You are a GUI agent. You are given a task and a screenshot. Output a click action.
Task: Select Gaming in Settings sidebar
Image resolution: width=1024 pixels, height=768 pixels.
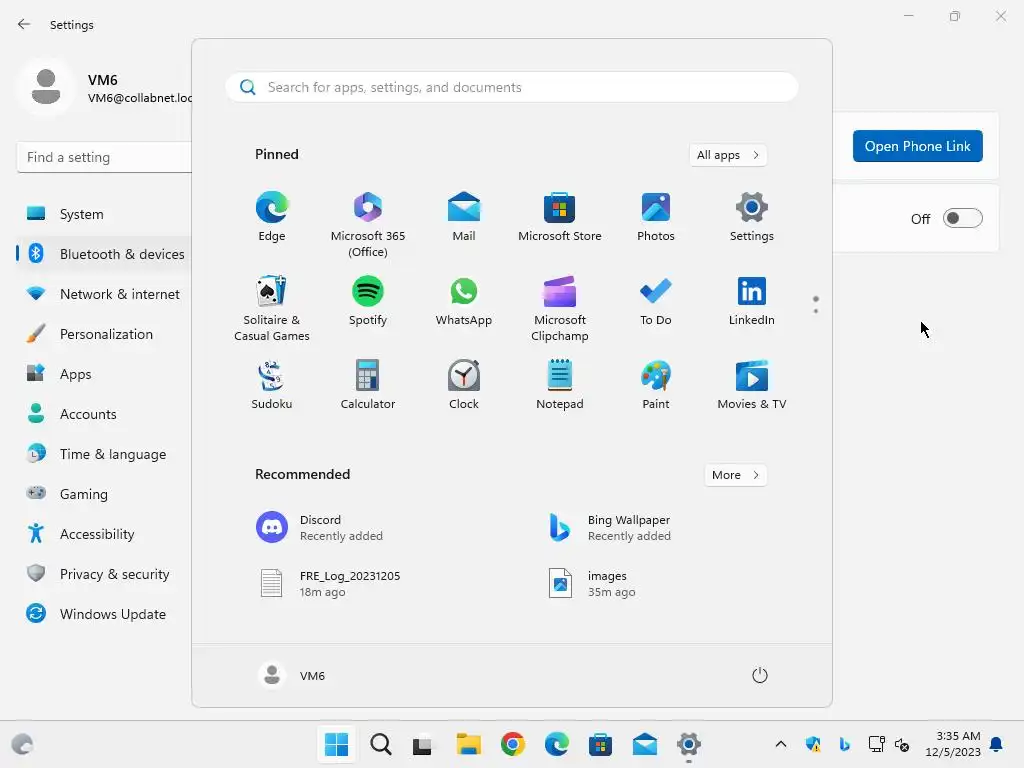tap(104, 494)
